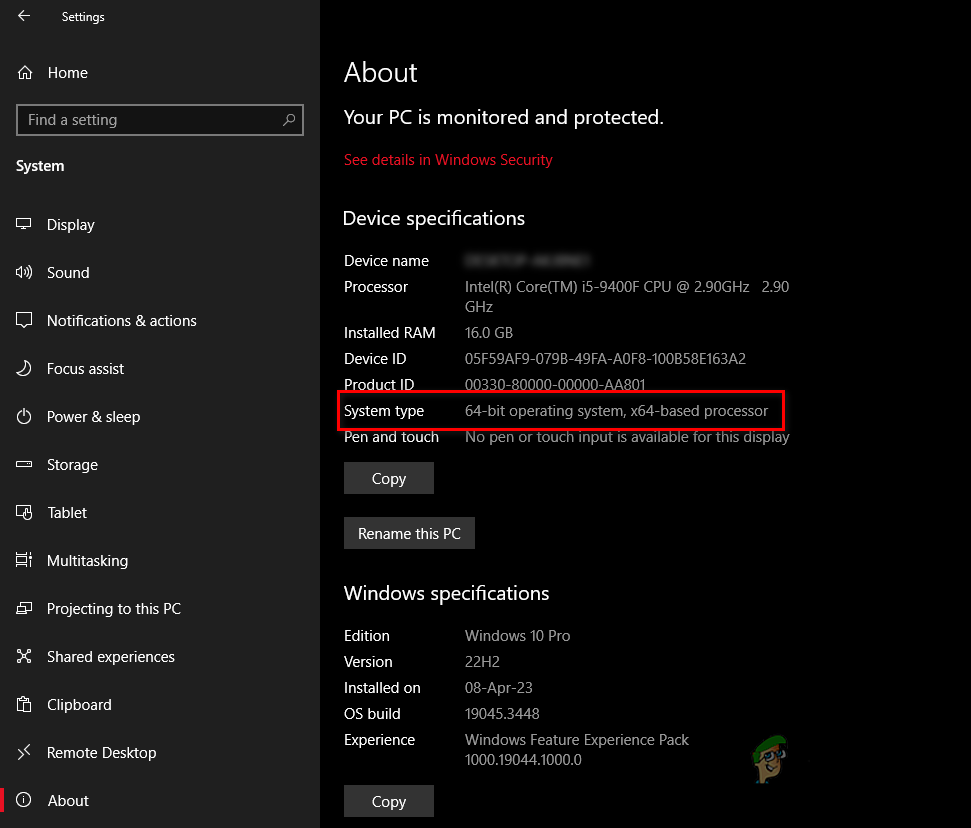Click the back arrow in Settings header
Screen dimensions: 971x828
pyautogui.click(x=24, y=16)
